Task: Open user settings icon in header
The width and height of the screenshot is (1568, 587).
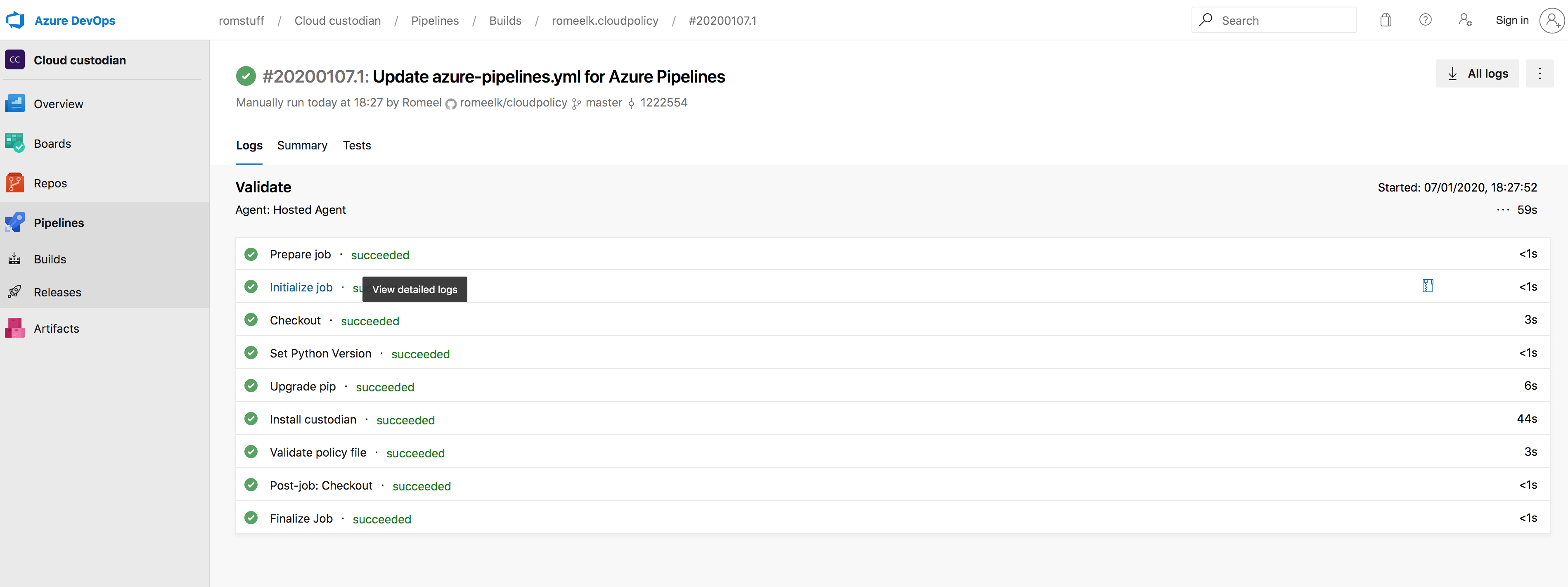Action: (x=1464, y=20)
